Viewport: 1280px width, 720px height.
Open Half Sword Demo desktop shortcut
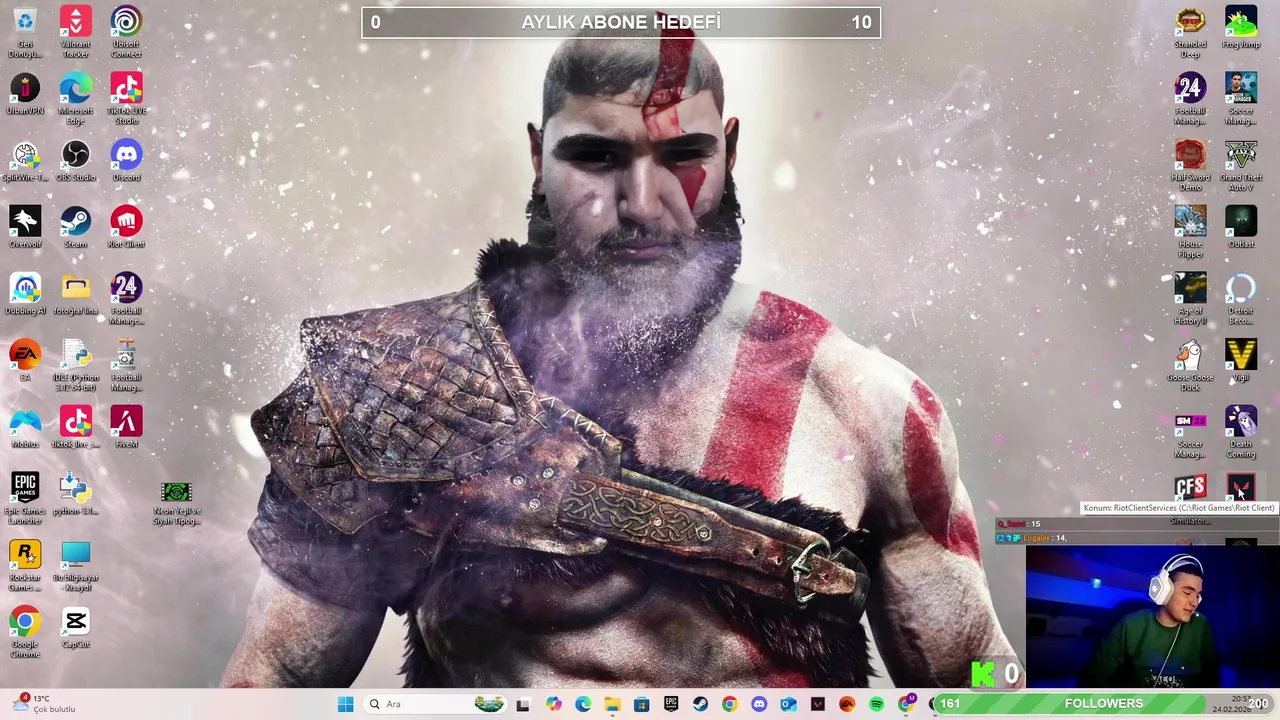click(x=1190, y=165)
